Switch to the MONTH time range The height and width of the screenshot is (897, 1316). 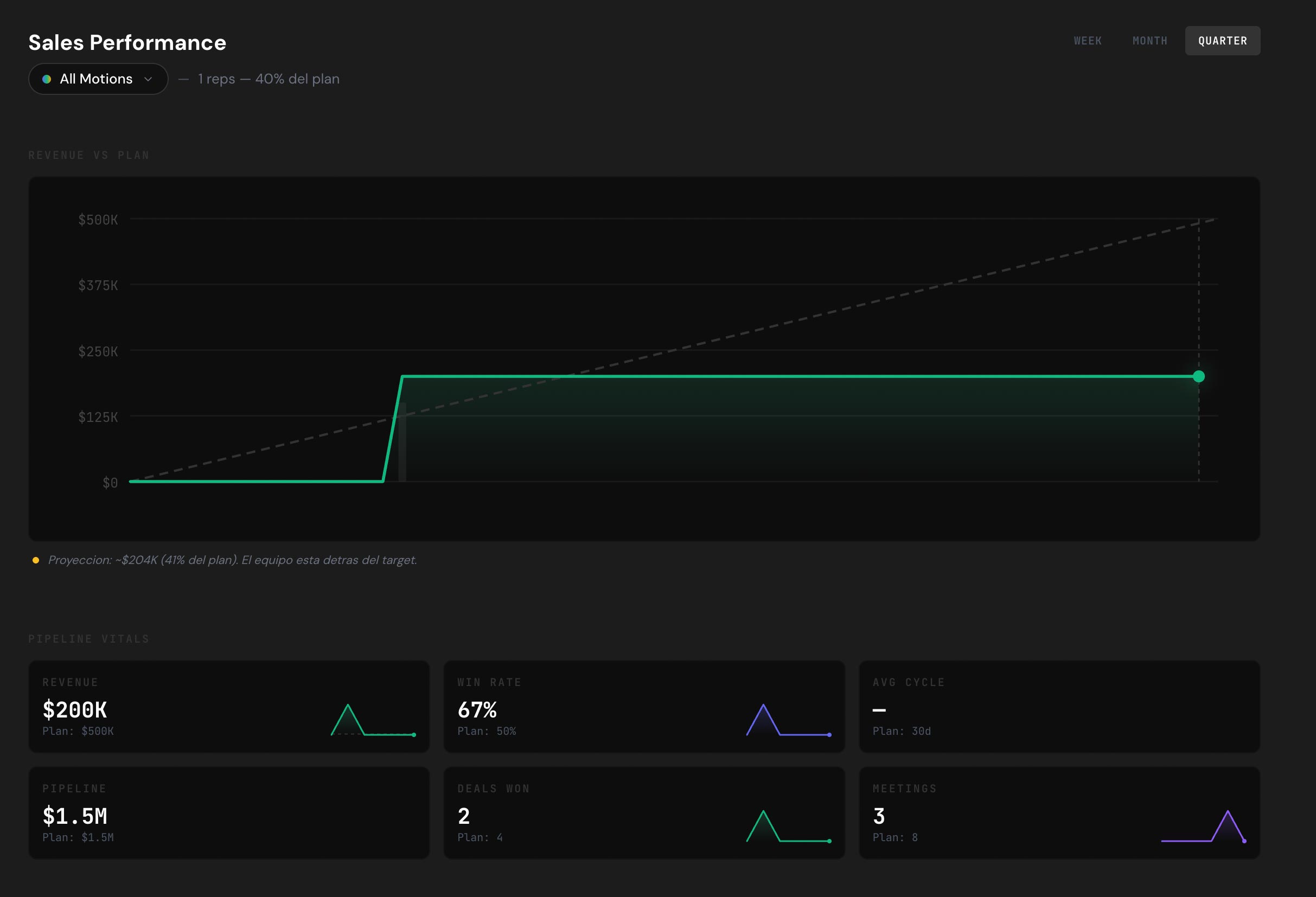(1149, 41)
